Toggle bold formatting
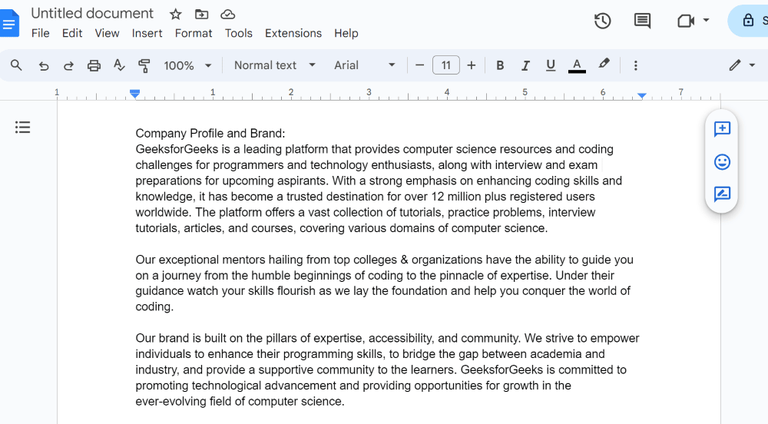Viewport: 768px width, 424px height. [x=500, y=65]
